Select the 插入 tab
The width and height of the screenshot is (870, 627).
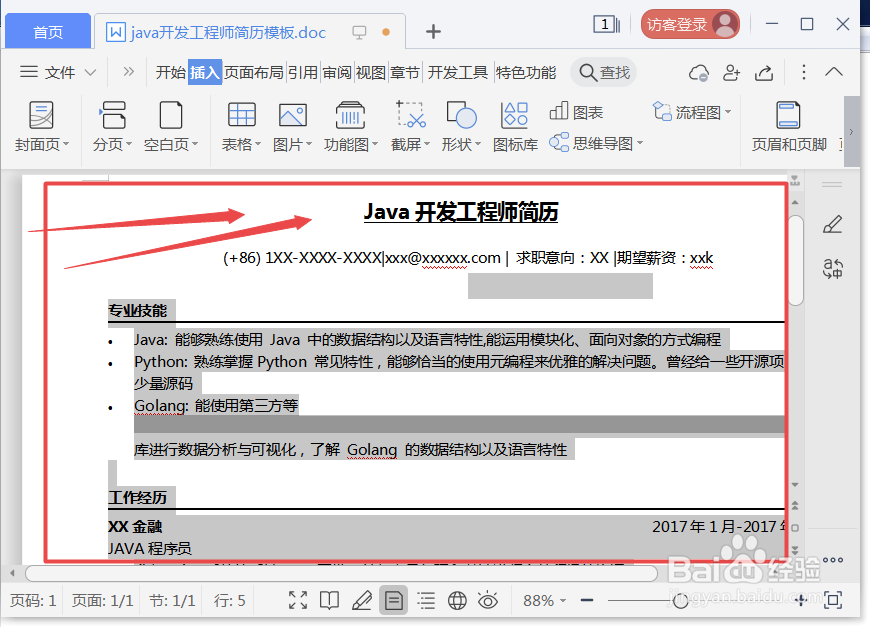pos(205,72)
